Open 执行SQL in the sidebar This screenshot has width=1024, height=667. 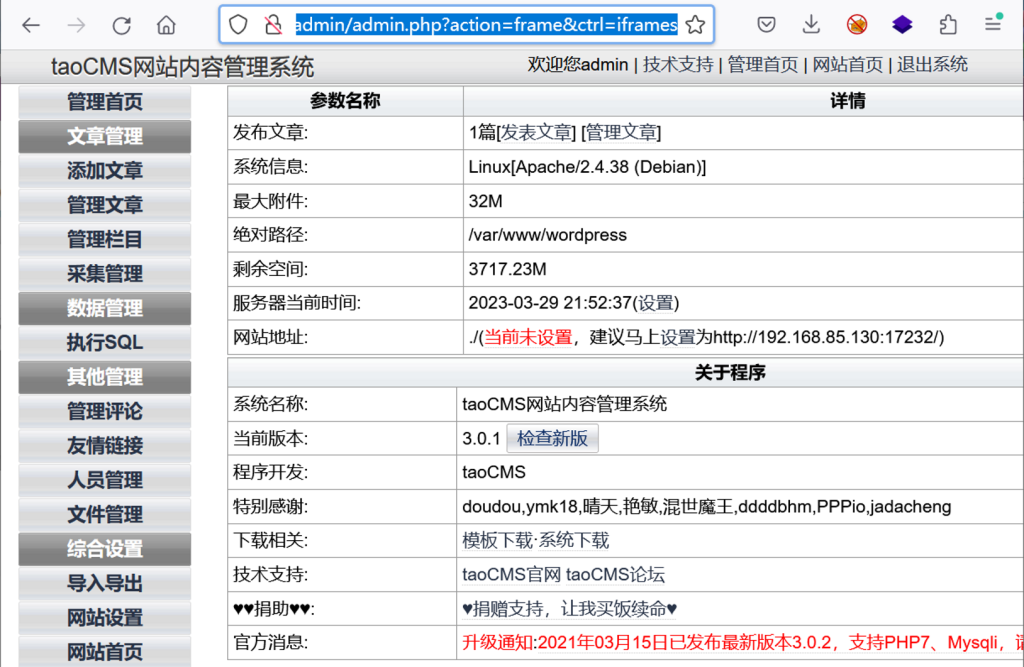(104, 342)
